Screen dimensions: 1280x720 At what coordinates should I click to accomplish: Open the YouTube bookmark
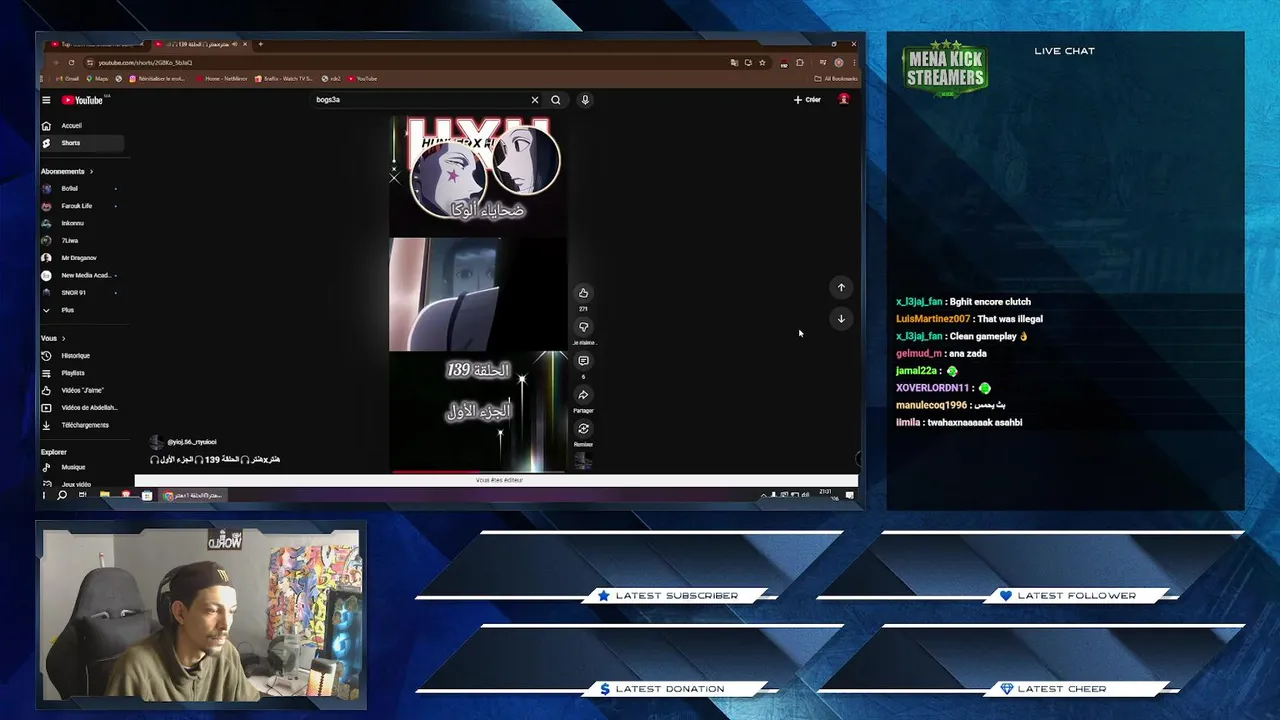[x=363, y=78]
